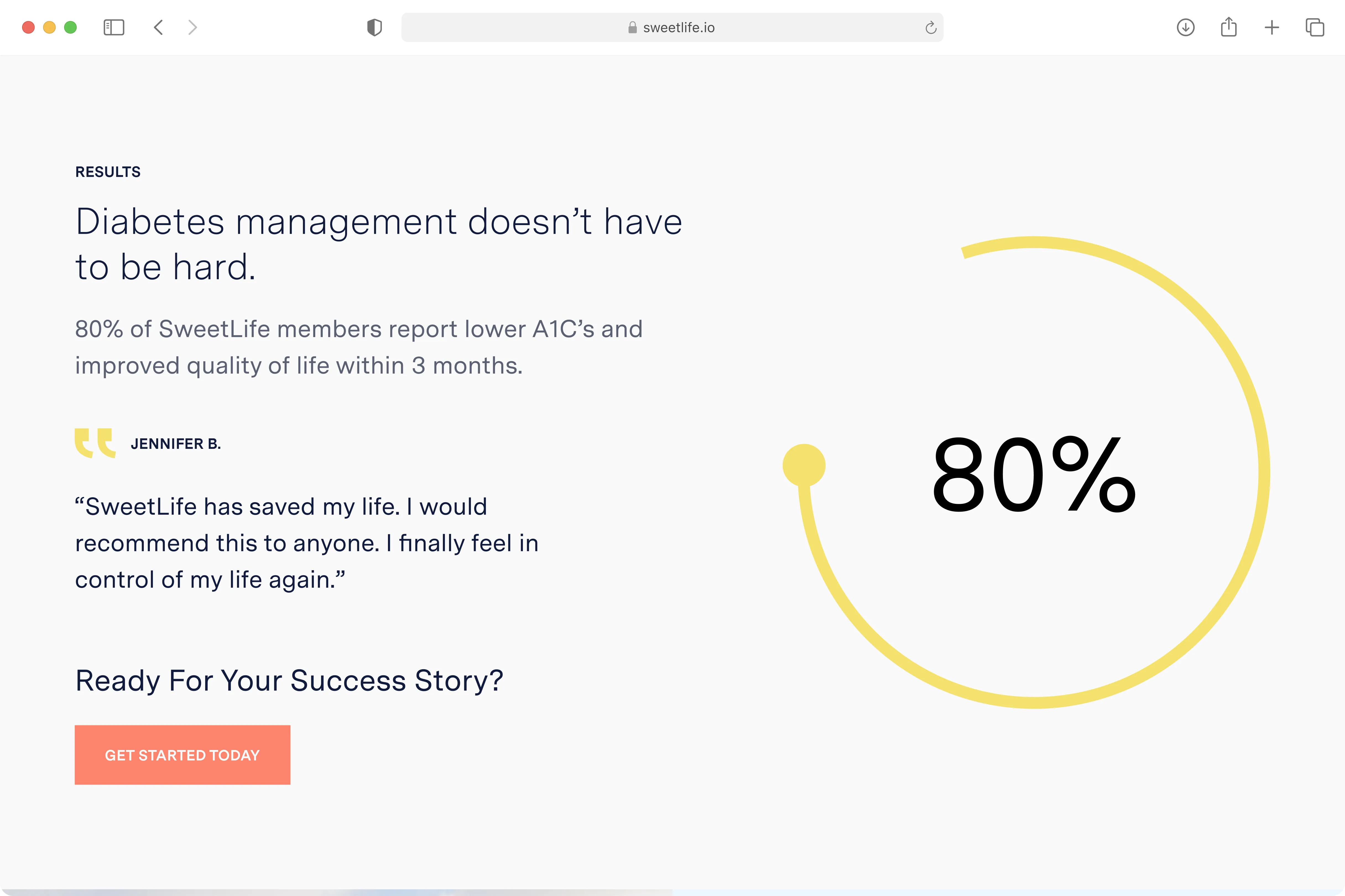This screenshot has width=1345, height=896.
Task: Click the RESULTS section label
Action: [x=108, y=172]
